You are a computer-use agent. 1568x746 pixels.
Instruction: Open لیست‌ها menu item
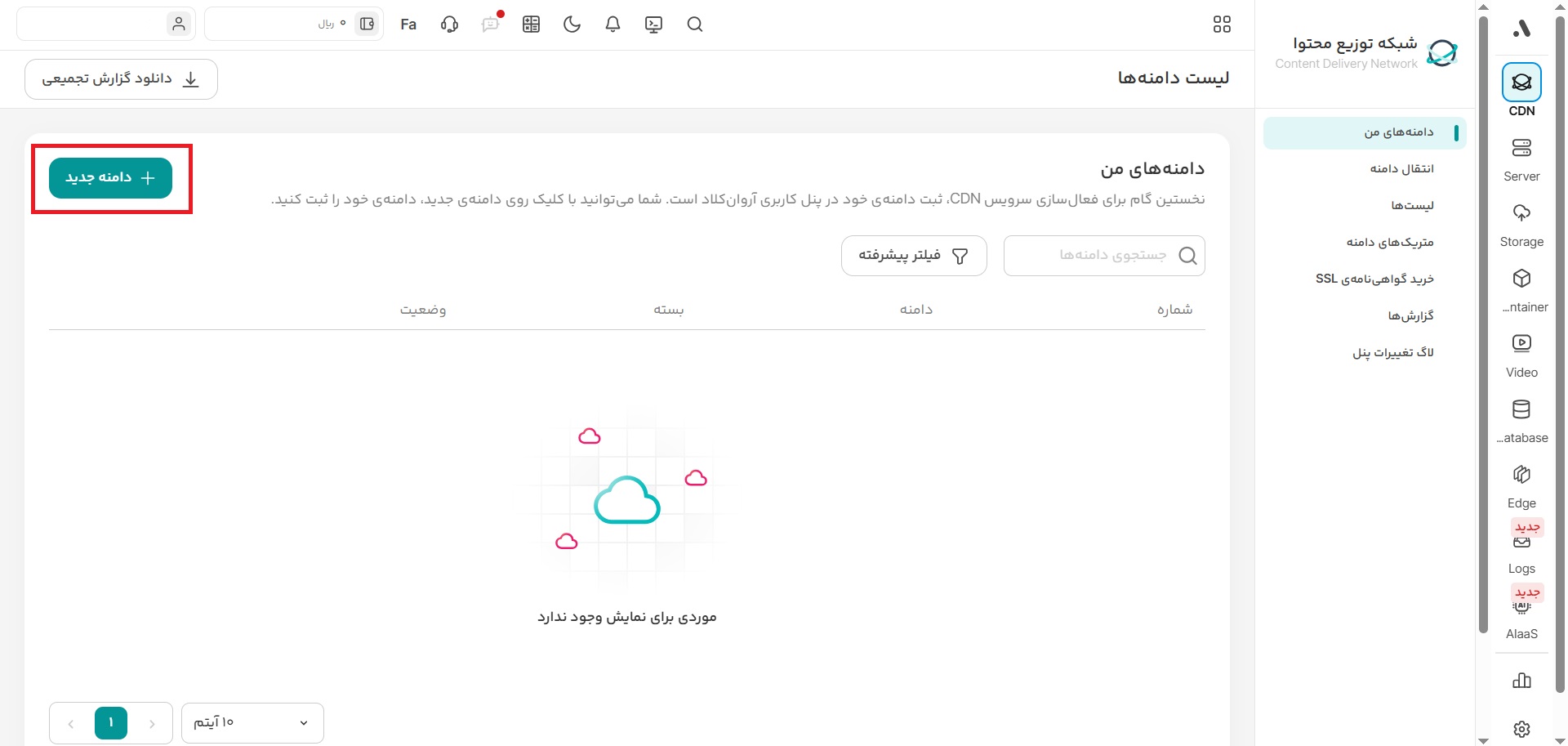pyautogui.click(x=1412, y=206)
